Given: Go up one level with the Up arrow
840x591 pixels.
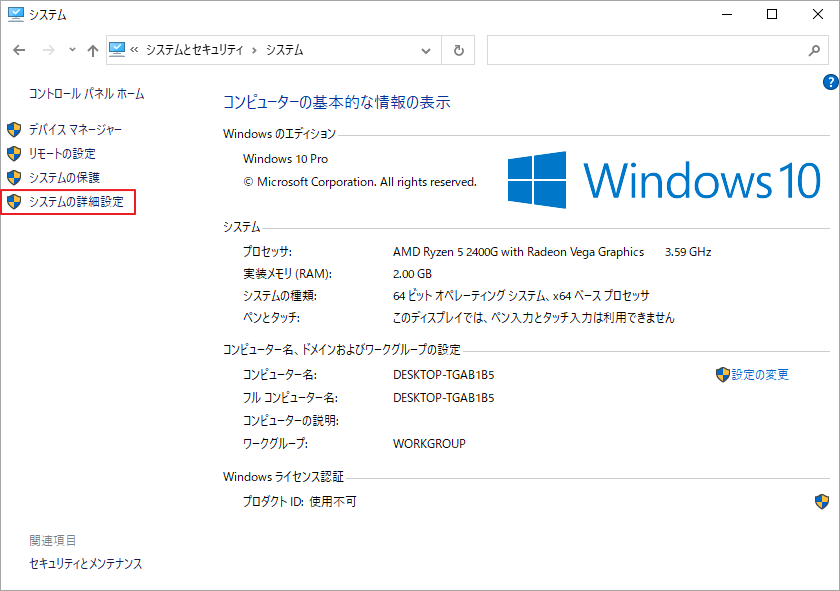Looking at the screenshot, I should click(93, 50).
